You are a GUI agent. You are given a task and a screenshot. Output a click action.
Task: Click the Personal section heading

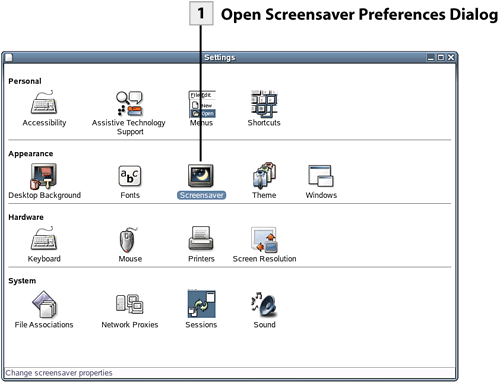click(25, 81)
